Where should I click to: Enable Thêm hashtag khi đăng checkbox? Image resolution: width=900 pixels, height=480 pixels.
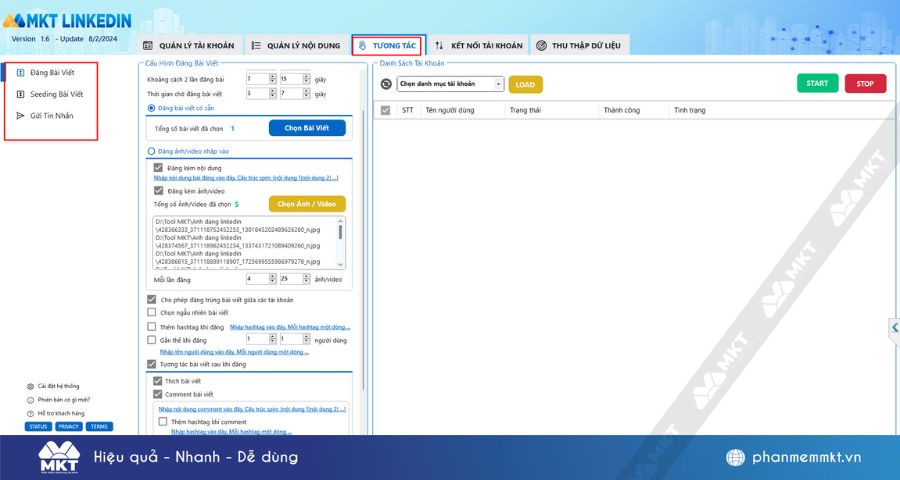[x=152, y=327]
